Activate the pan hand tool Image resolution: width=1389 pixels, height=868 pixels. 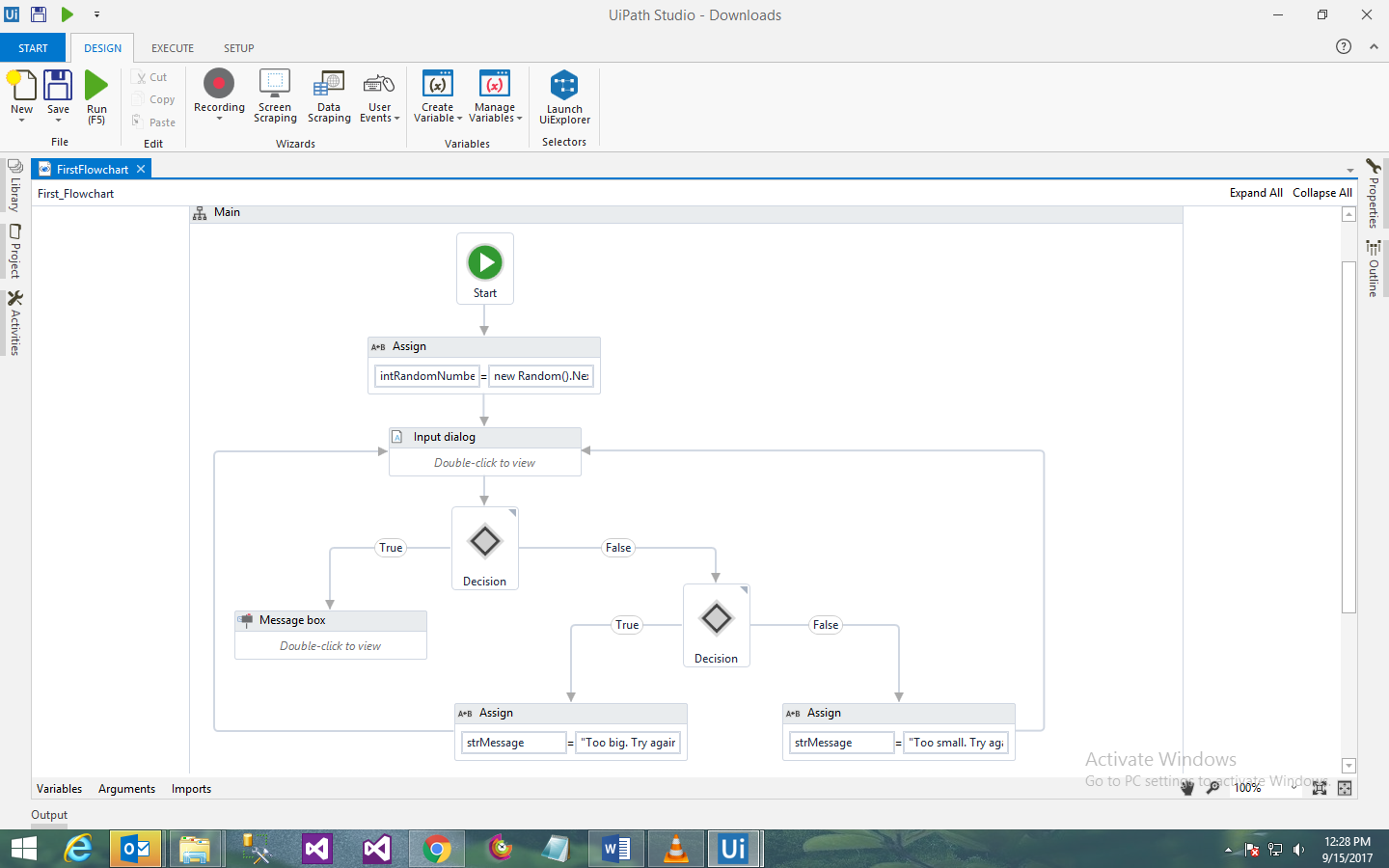click(1187, 788)
